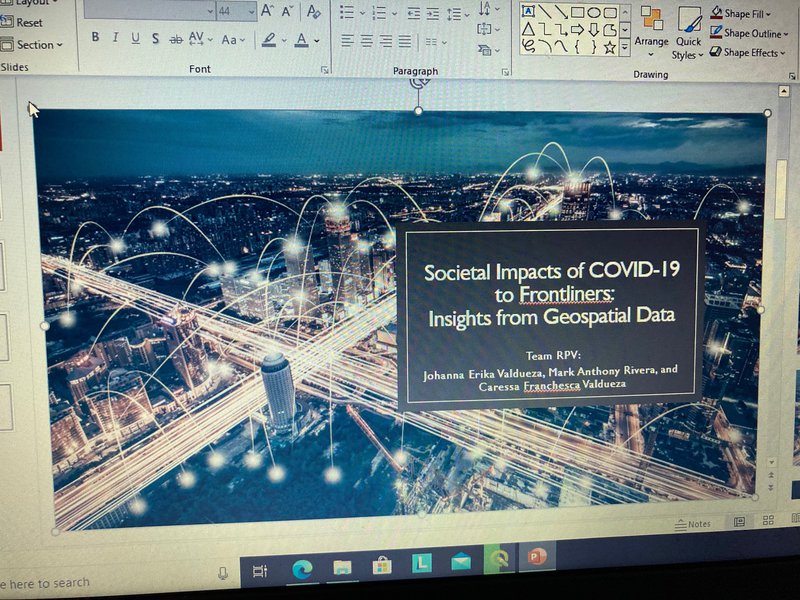Open the Font Color swatch

303,40
